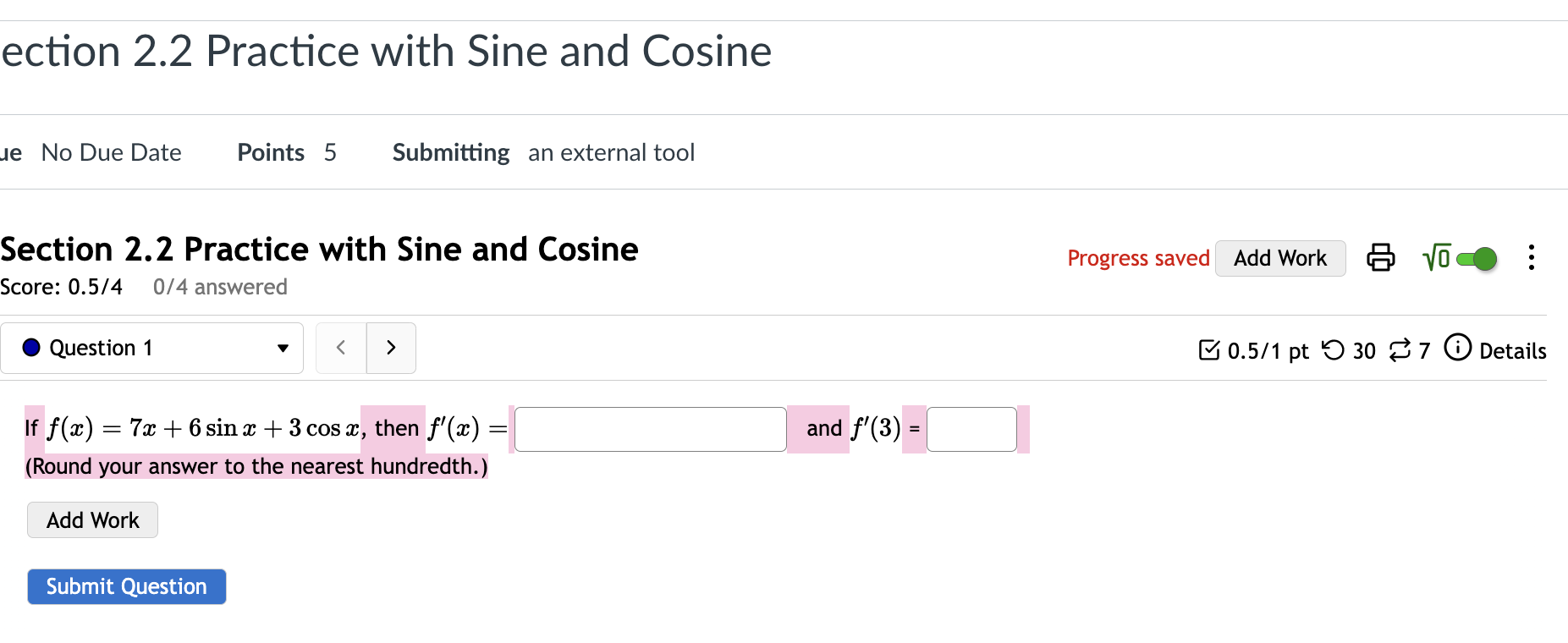
Task: Disable the green math rendering toggle
Action: click(x=1477, y=258)
